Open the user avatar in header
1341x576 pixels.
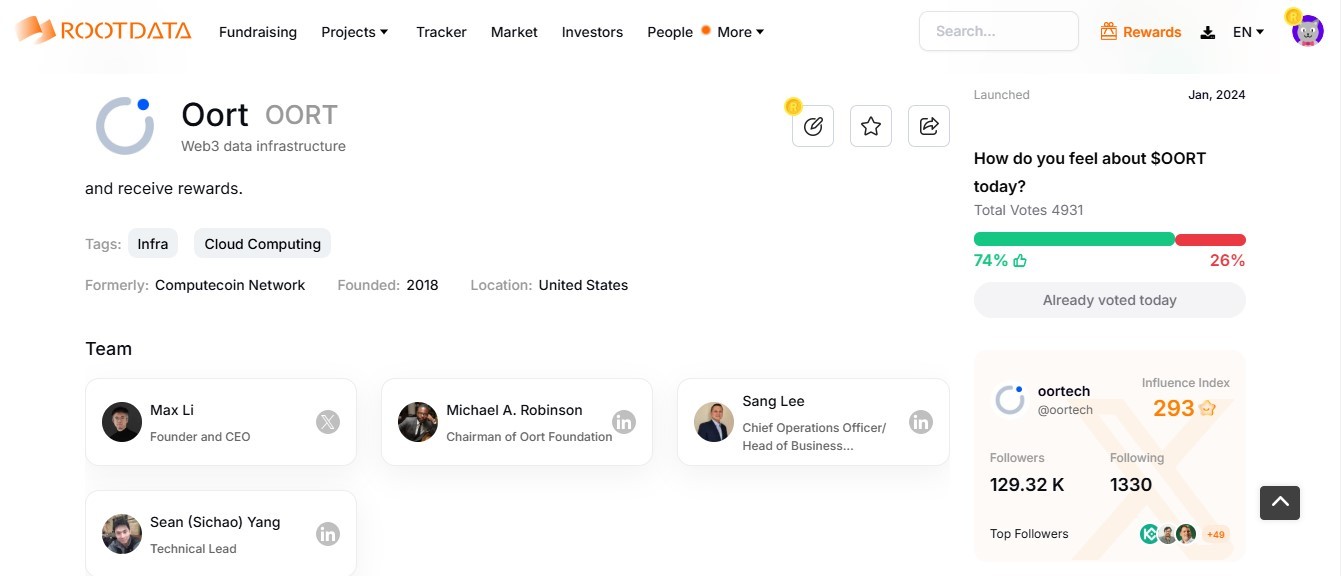1307,31
